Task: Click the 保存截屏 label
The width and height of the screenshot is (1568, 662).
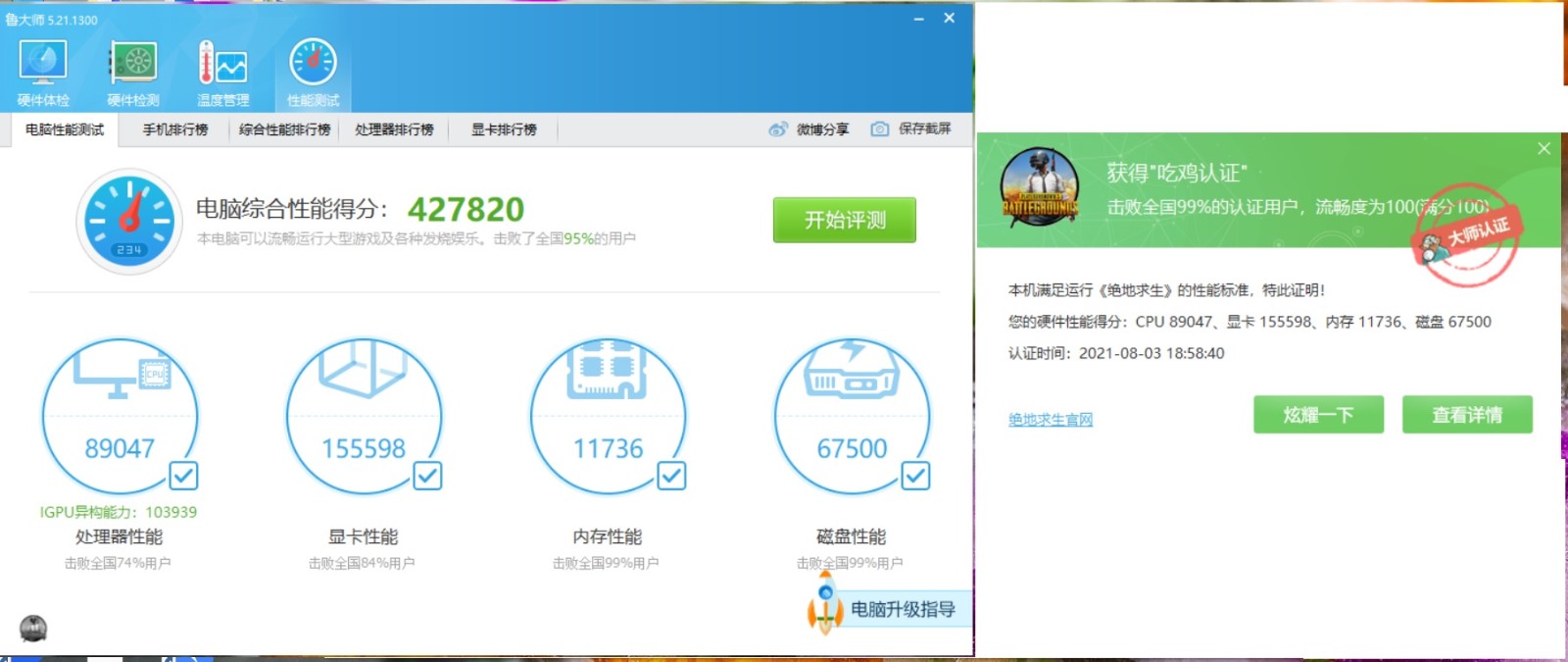Action: click(x=924, y=128)
